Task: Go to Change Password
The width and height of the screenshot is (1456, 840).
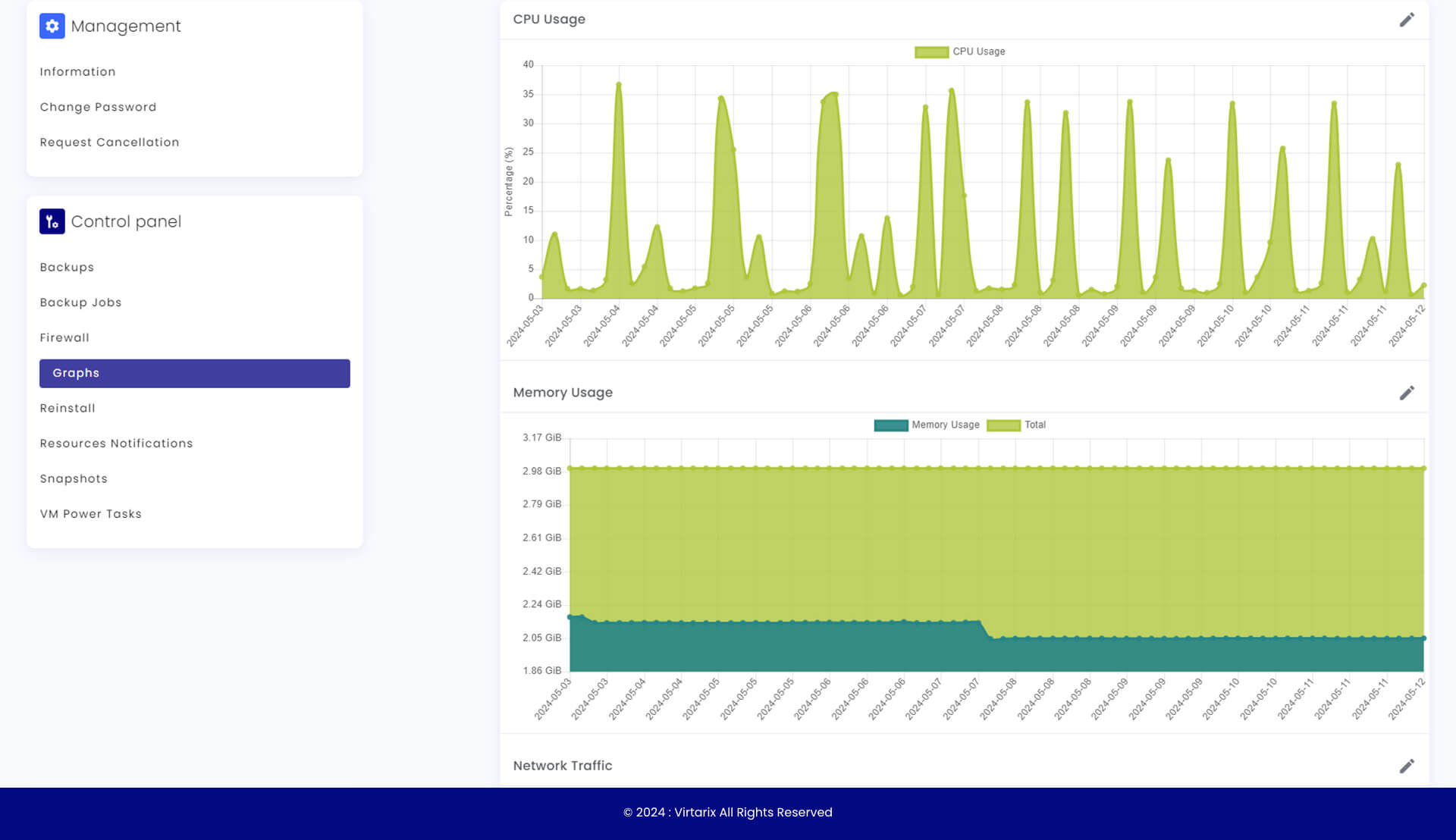Action: tap(98, 107)
